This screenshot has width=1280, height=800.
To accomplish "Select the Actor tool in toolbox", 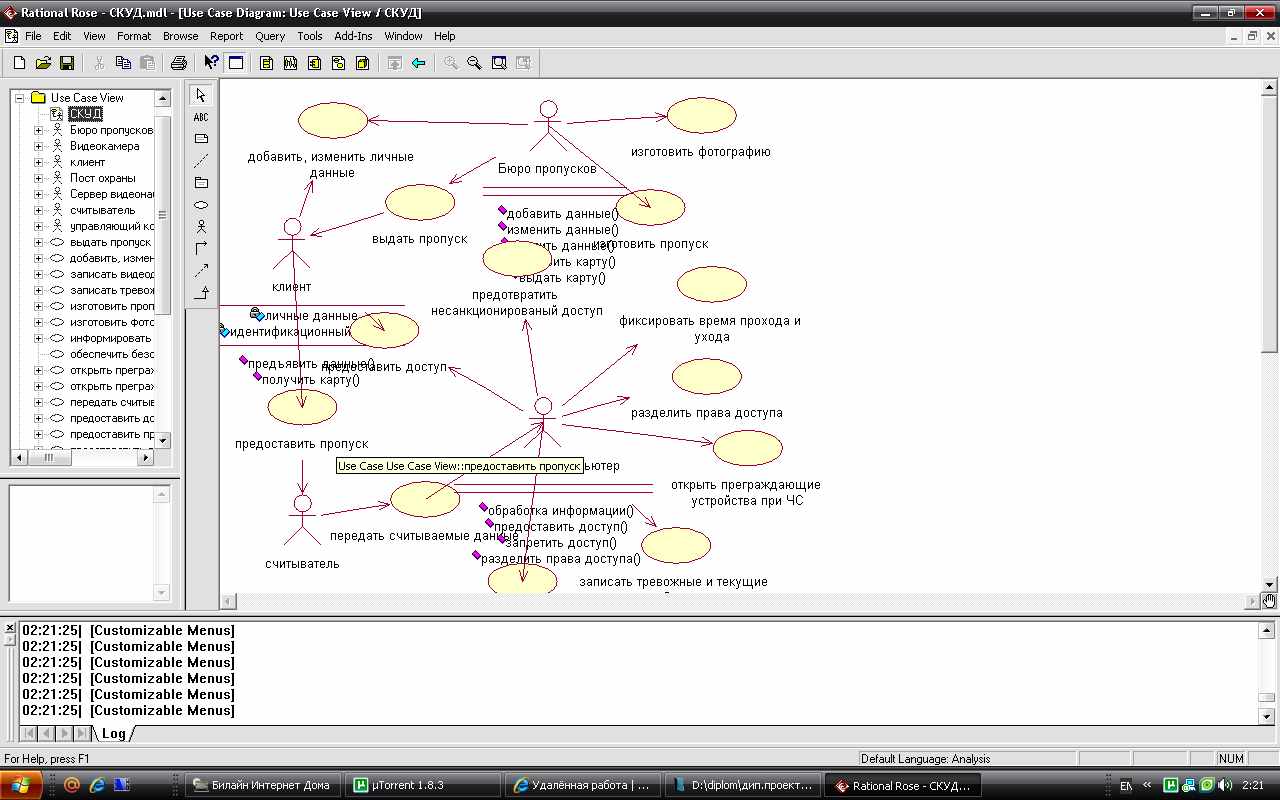I will pyautogui.click(x=201, y=227).
